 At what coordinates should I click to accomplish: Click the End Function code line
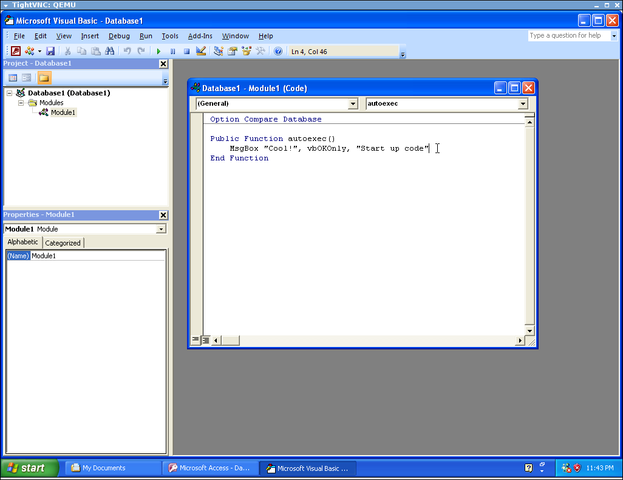coord(239,158)
